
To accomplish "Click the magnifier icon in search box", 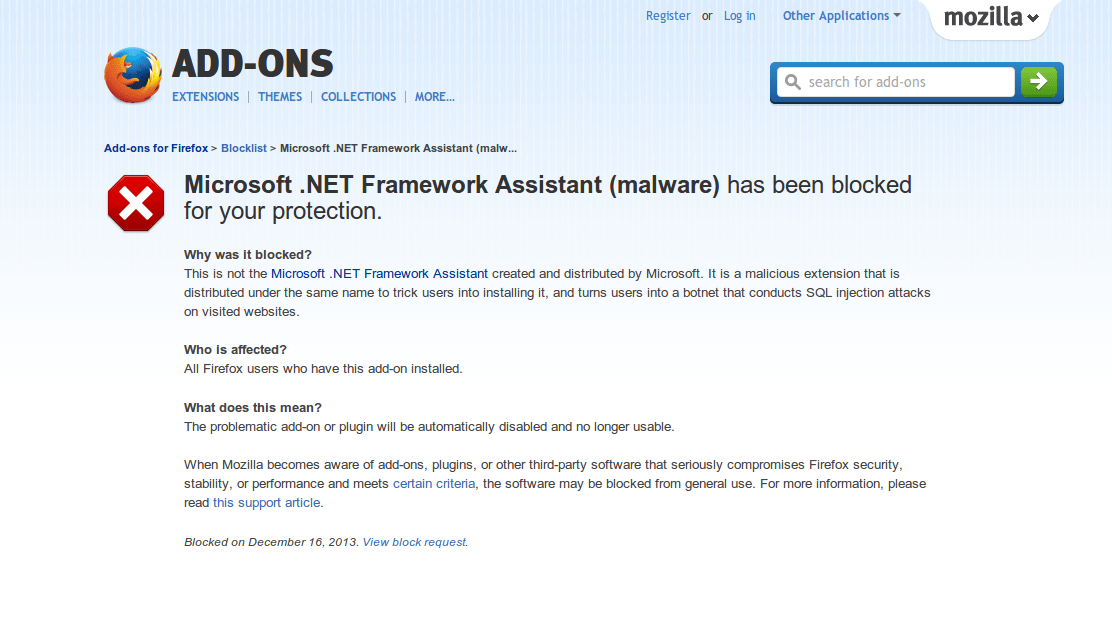I will pyautogui.click(x=793, y=82).
